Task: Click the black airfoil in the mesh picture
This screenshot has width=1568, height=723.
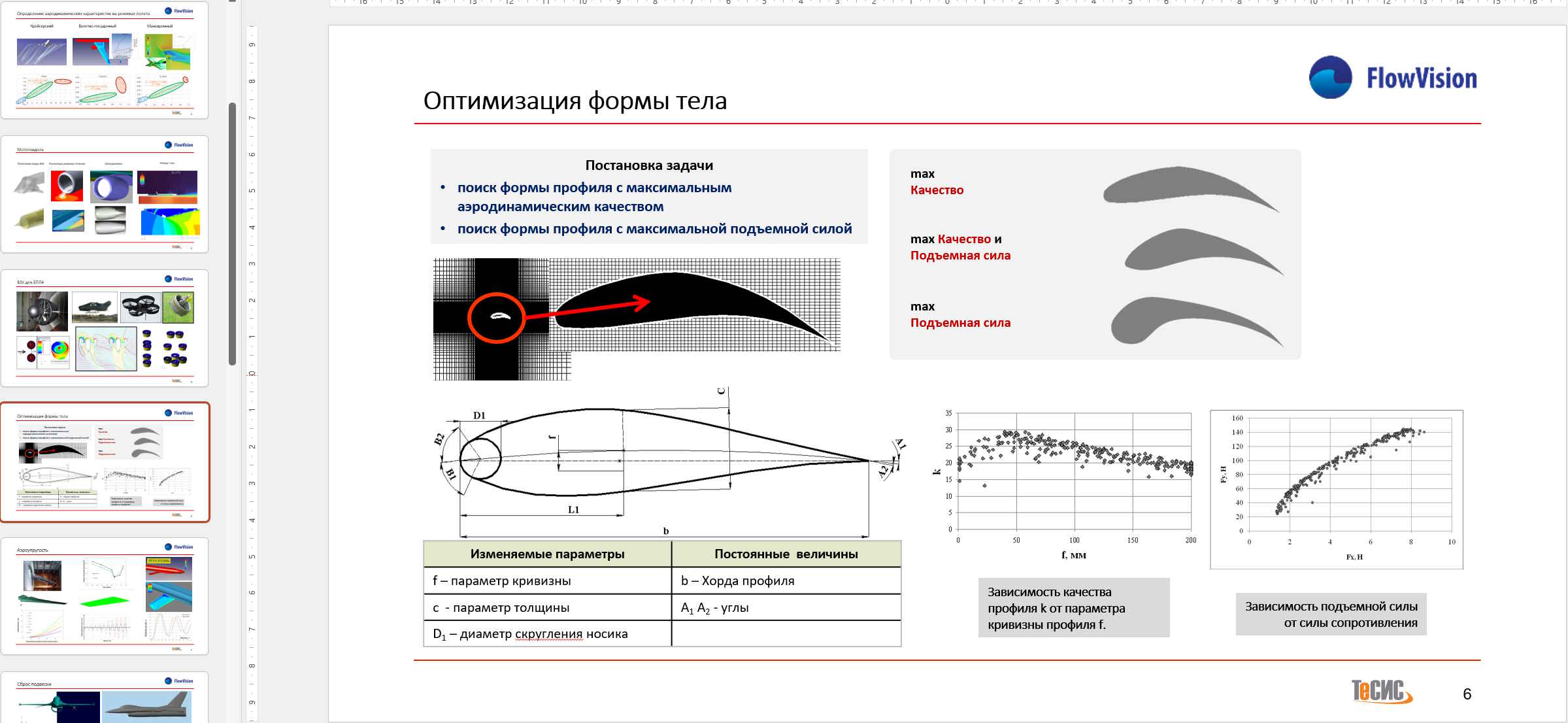Action: click(x=693, y=305)
